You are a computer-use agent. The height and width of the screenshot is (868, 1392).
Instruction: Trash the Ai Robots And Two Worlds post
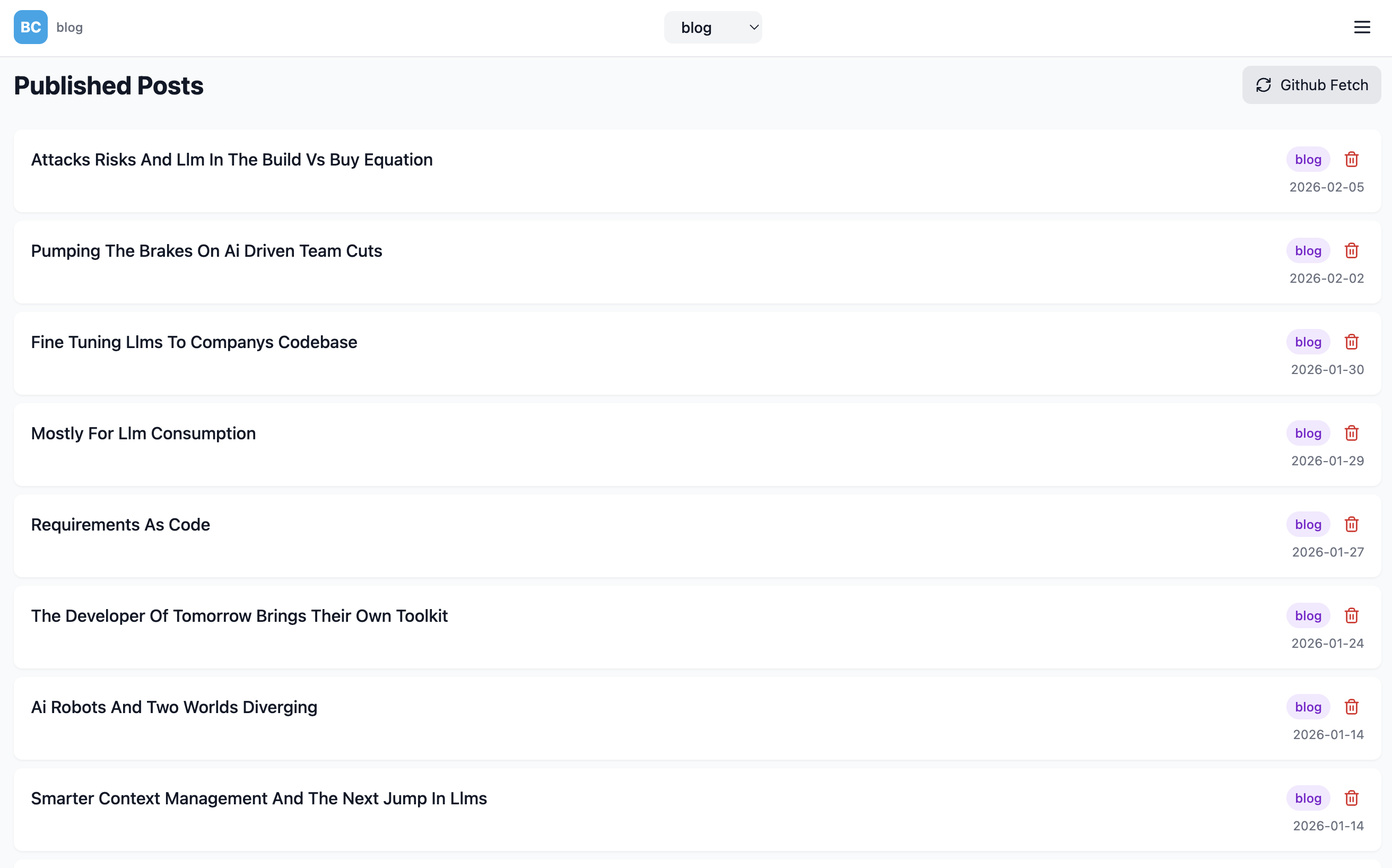coord(1351,707)
